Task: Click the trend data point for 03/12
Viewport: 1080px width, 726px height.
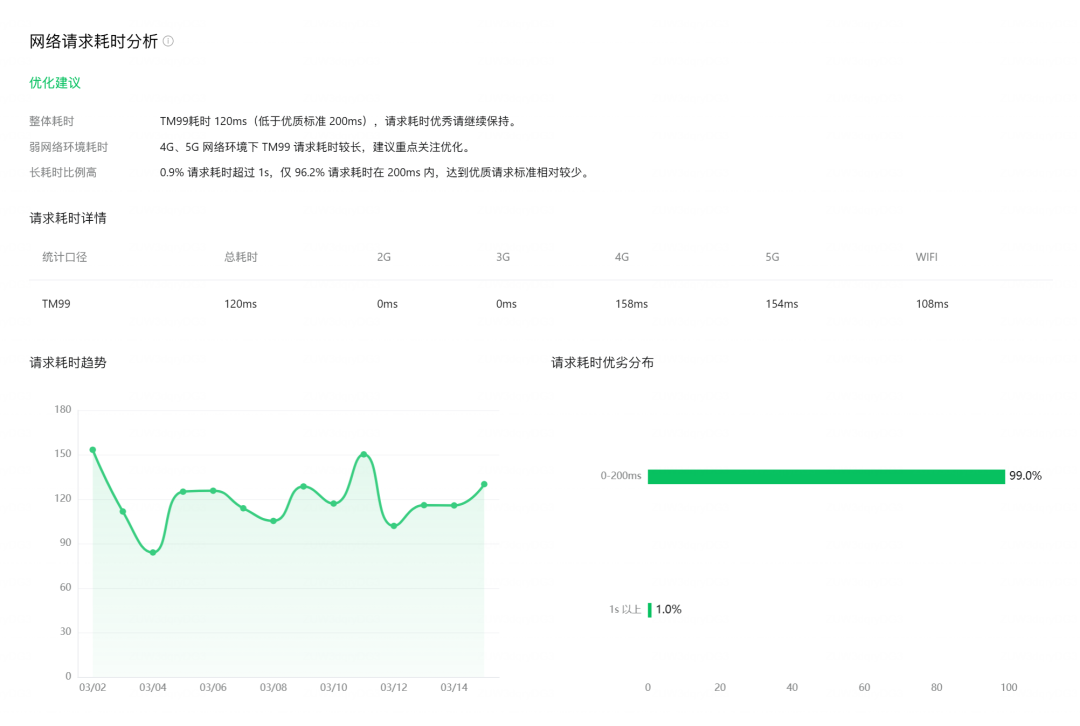Action: pos(394,526)
